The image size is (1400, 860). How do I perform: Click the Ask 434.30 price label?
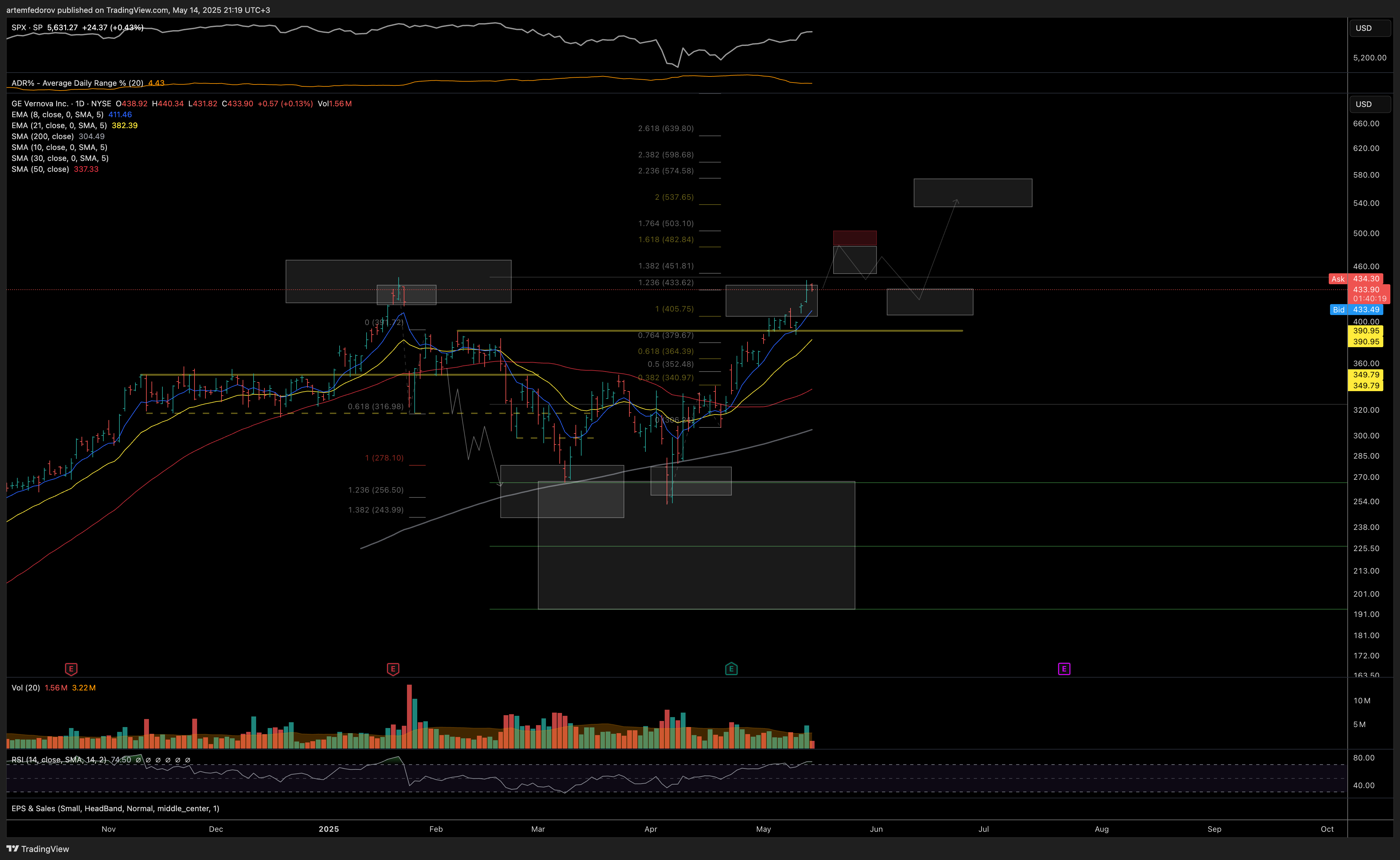(x=1356, y=279)
